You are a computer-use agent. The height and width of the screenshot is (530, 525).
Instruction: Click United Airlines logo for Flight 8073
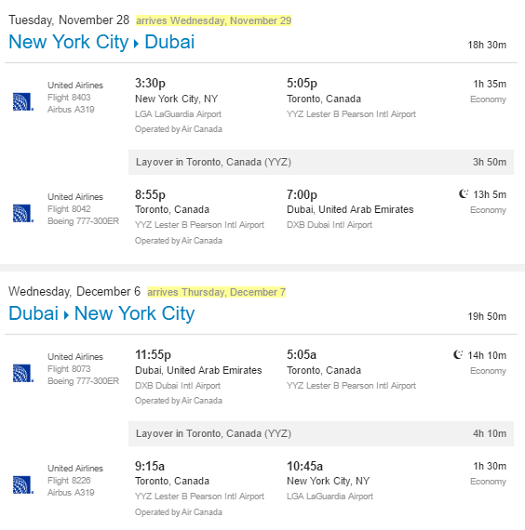pyautogui.click(x=23, y=373)
